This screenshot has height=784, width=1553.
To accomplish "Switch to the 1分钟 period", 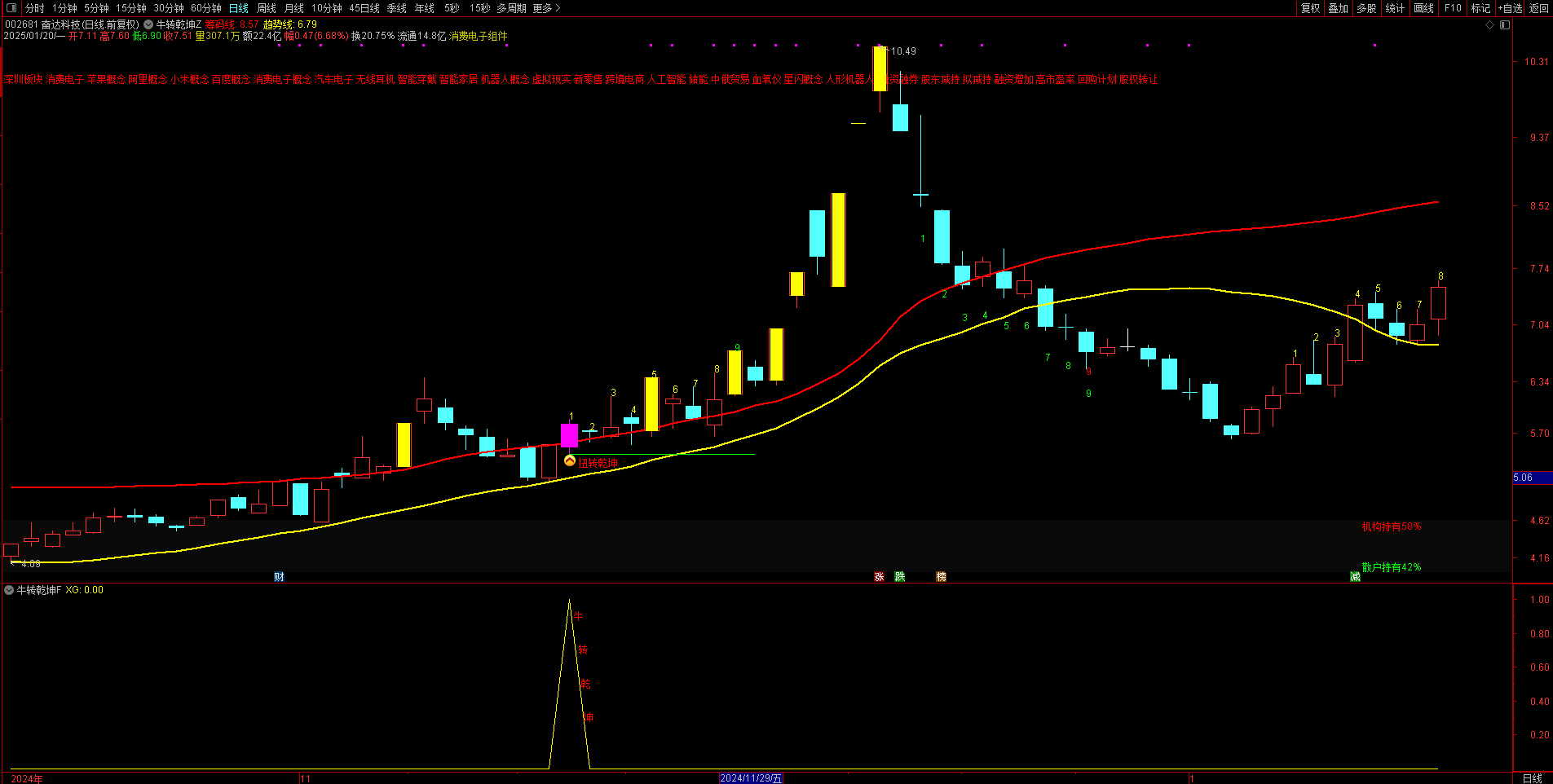I will coord(64,8).
